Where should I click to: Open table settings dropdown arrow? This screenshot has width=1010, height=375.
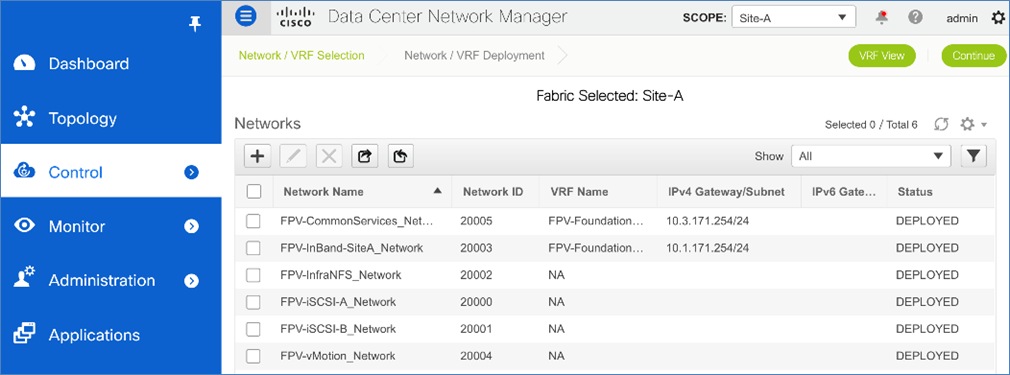(x=984, y=125)
